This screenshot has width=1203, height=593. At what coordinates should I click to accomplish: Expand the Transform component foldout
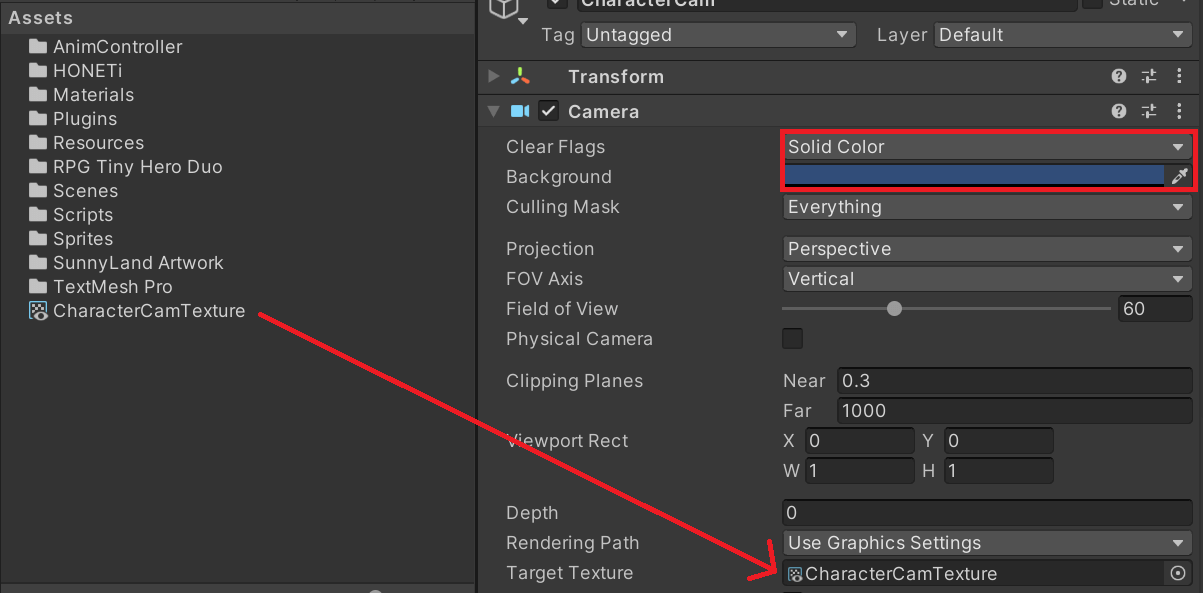tap(493, 77)
